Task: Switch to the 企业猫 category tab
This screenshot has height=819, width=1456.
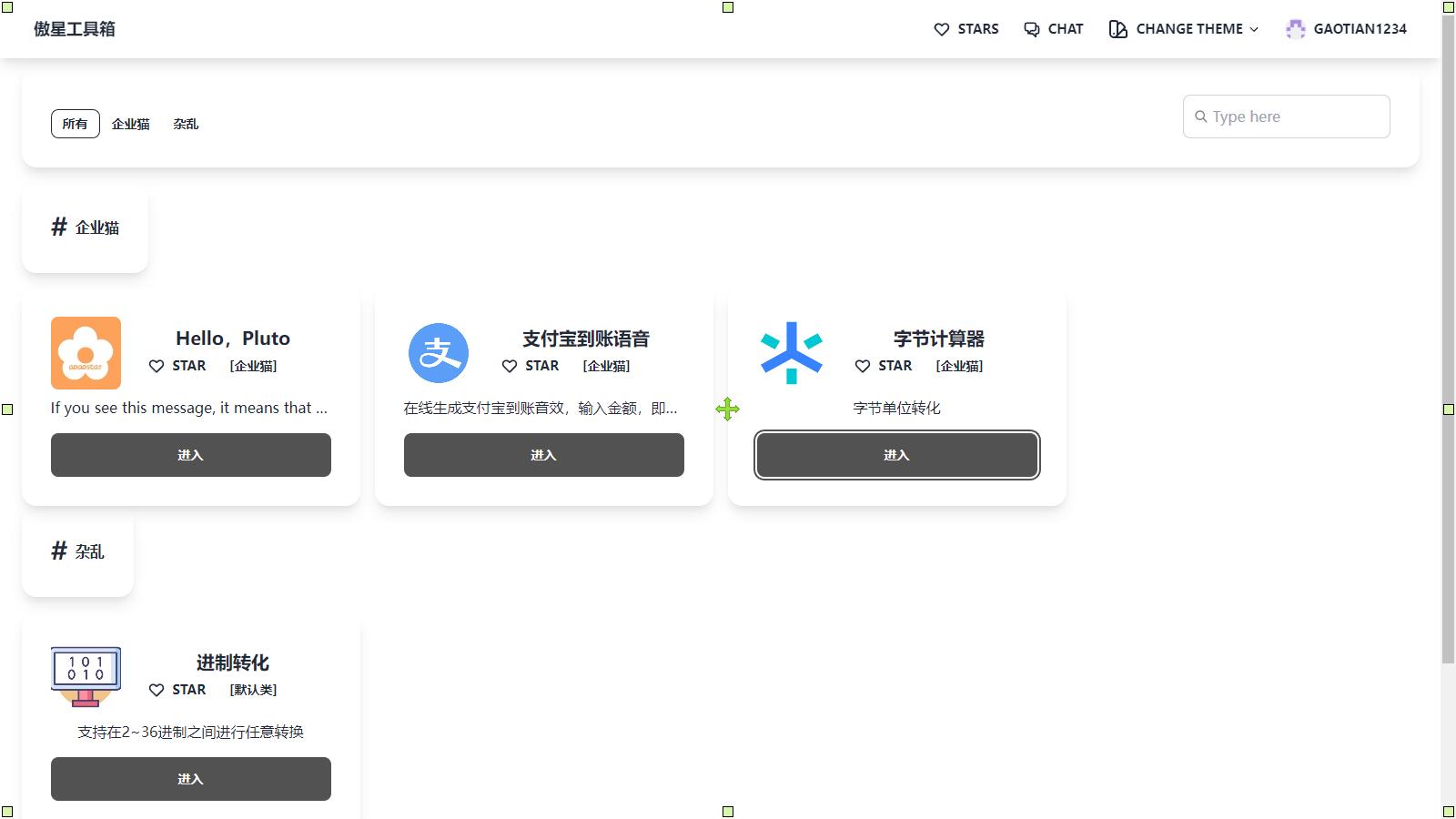Action: (130, 124)
